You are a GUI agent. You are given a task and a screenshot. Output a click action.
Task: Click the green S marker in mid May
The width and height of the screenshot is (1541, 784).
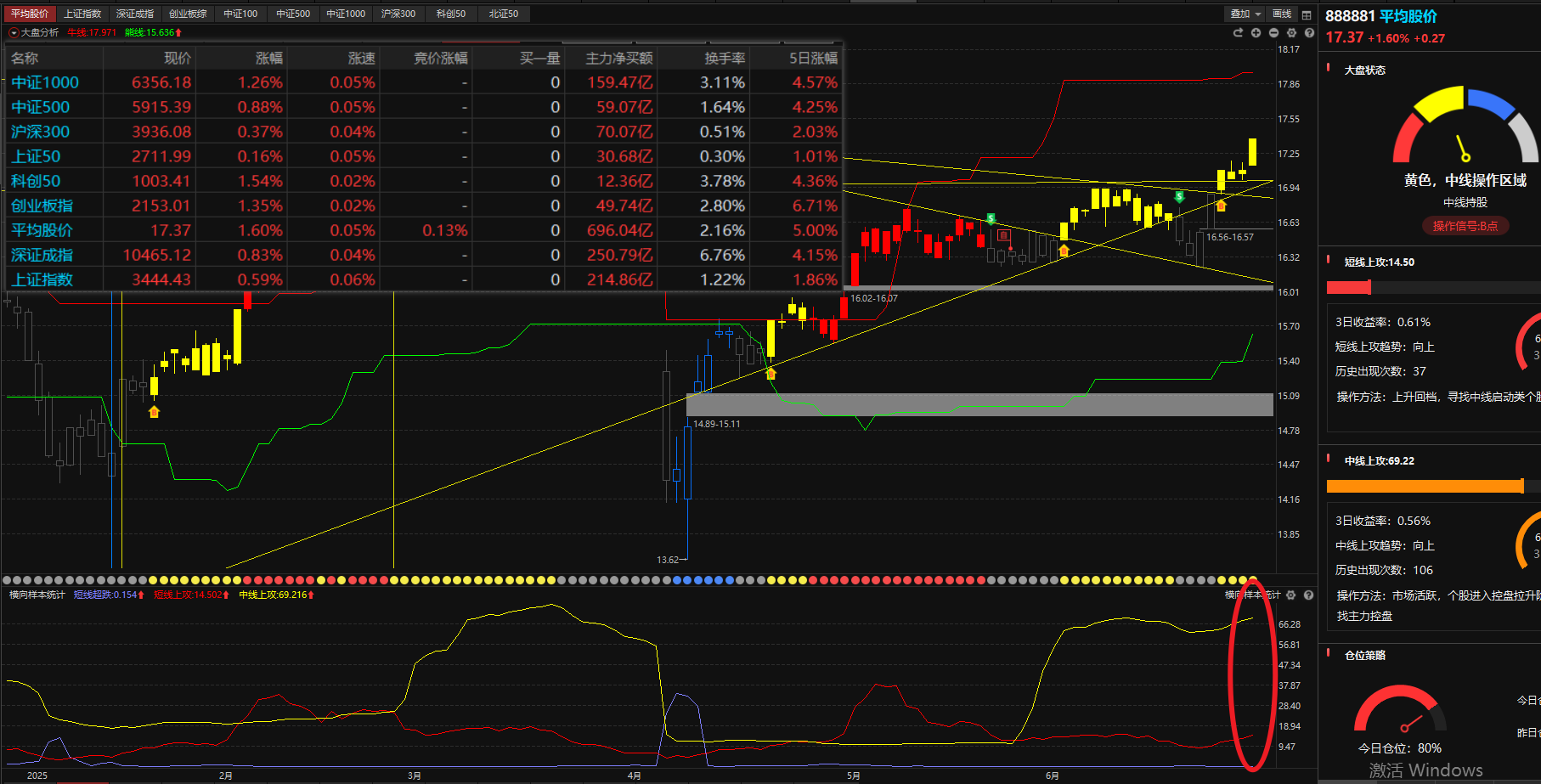click(991, 219)
